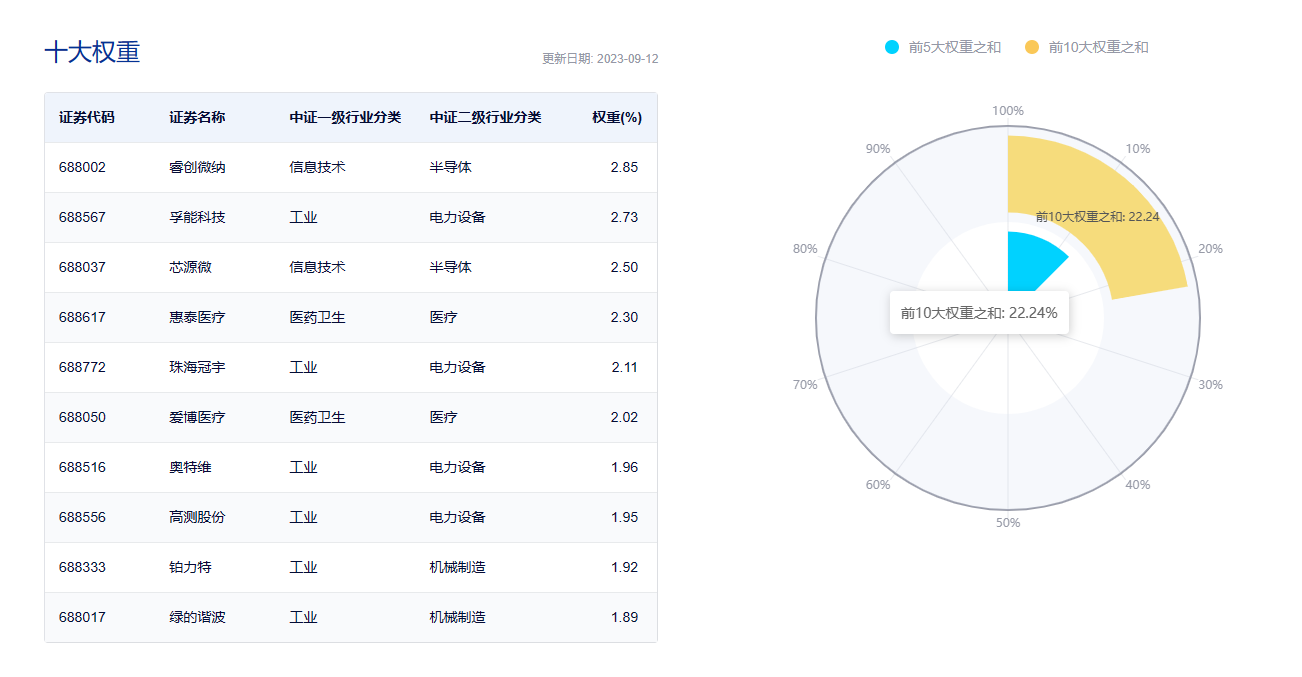
Task: Click the security name 芯源微
Action: pos(190,267)
